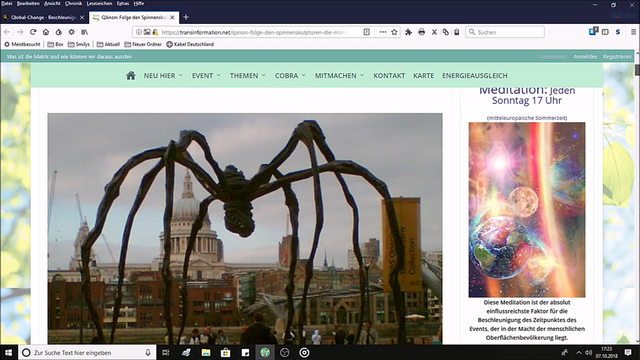Bookmark this page with the star
Image resolution: width=640 pixels, height=360 pixels.
(394, 32)
